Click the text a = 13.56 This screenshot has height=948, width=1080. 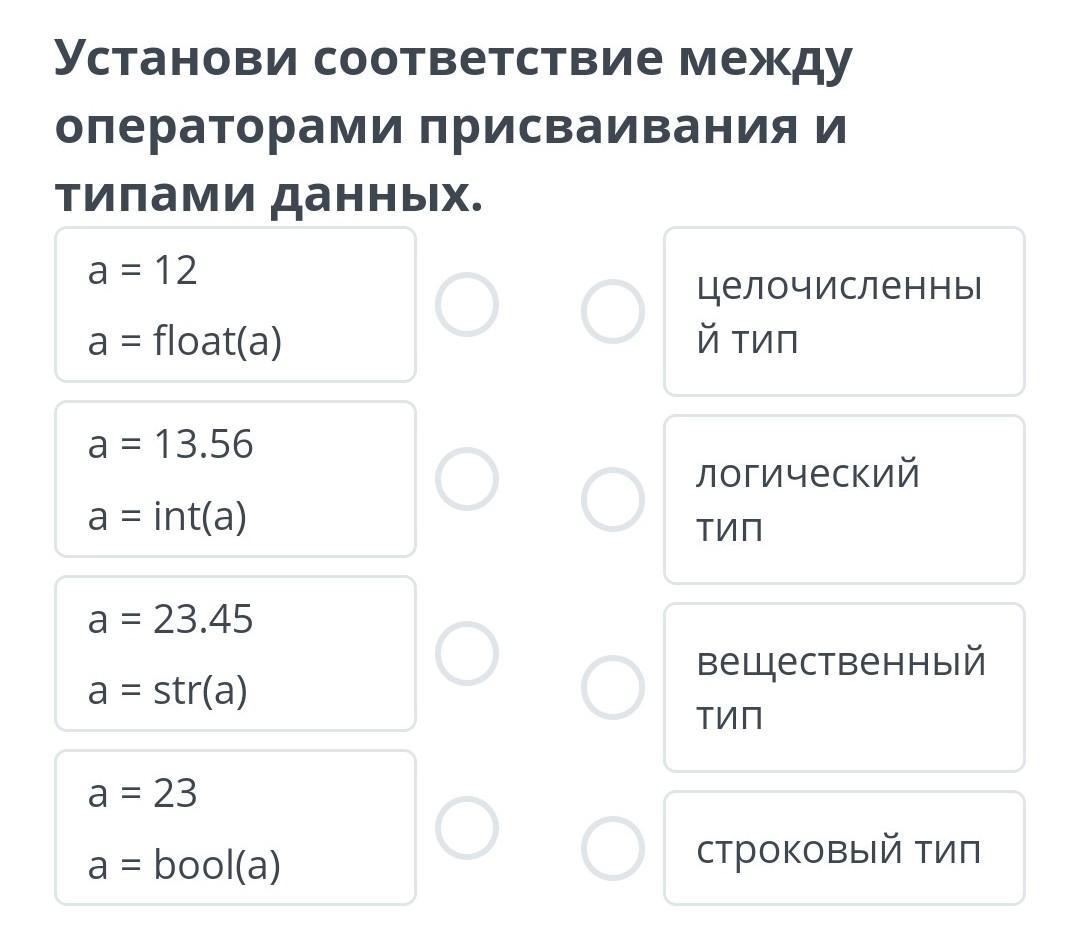[170, 444]
